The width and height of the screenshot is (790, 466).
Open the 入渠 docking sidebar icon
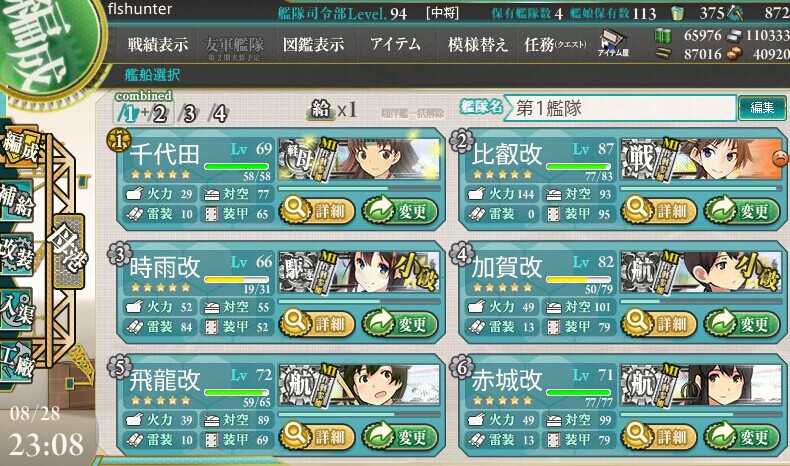18,308
